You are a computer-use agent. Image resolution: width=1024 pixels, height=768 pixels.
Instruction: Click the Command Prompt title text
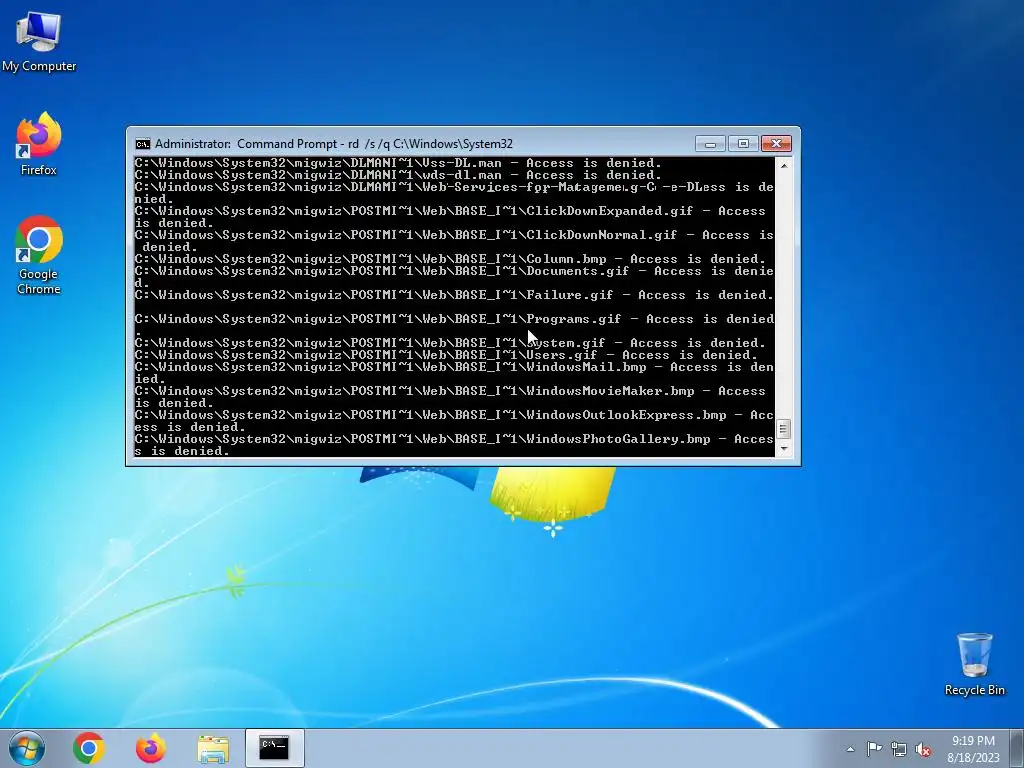click(x=334, y=144)
